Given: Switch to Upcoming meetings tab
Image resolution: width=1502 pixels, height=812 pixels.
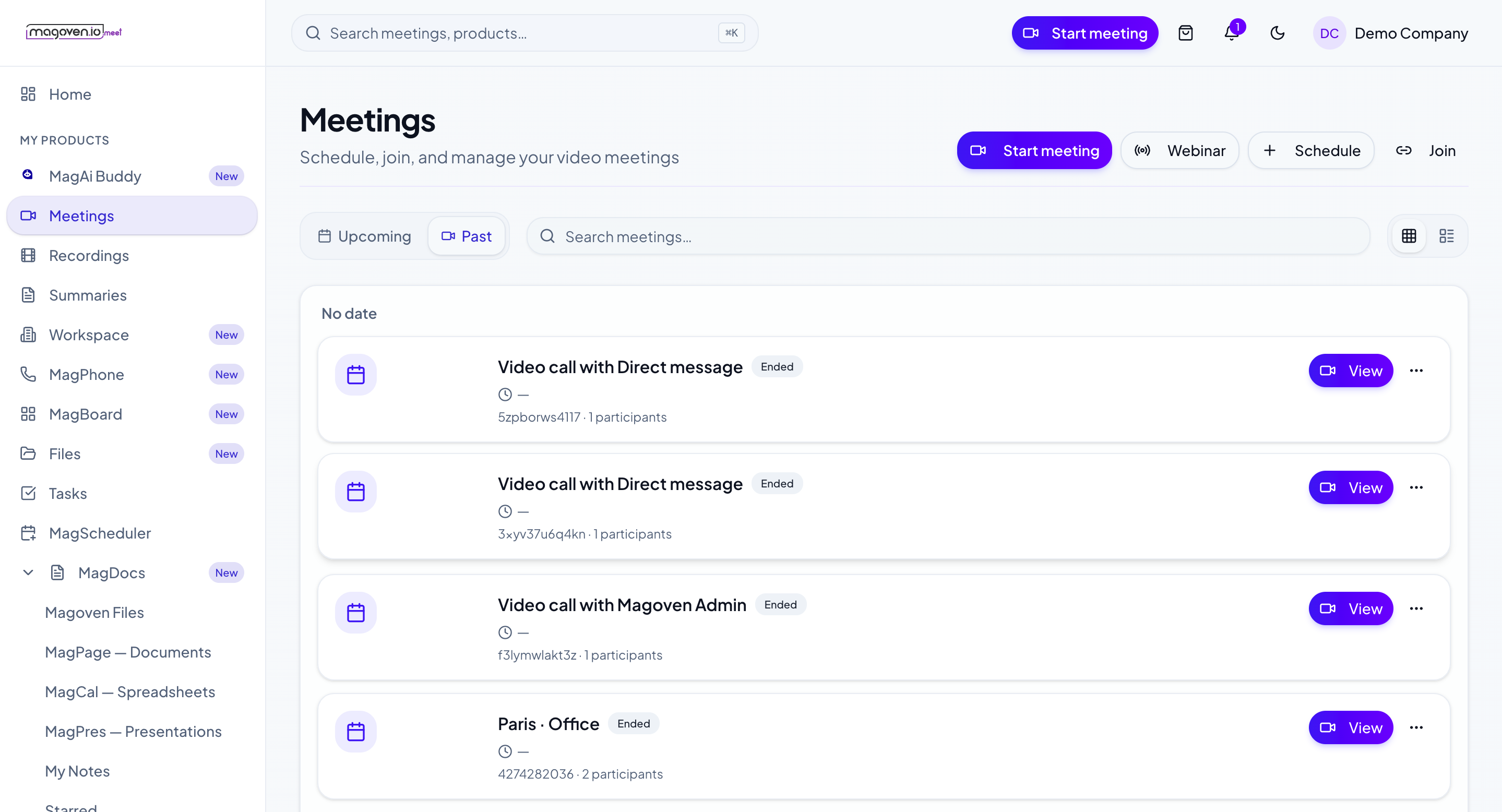Looking at the screenshot, I should click(365, 236).
